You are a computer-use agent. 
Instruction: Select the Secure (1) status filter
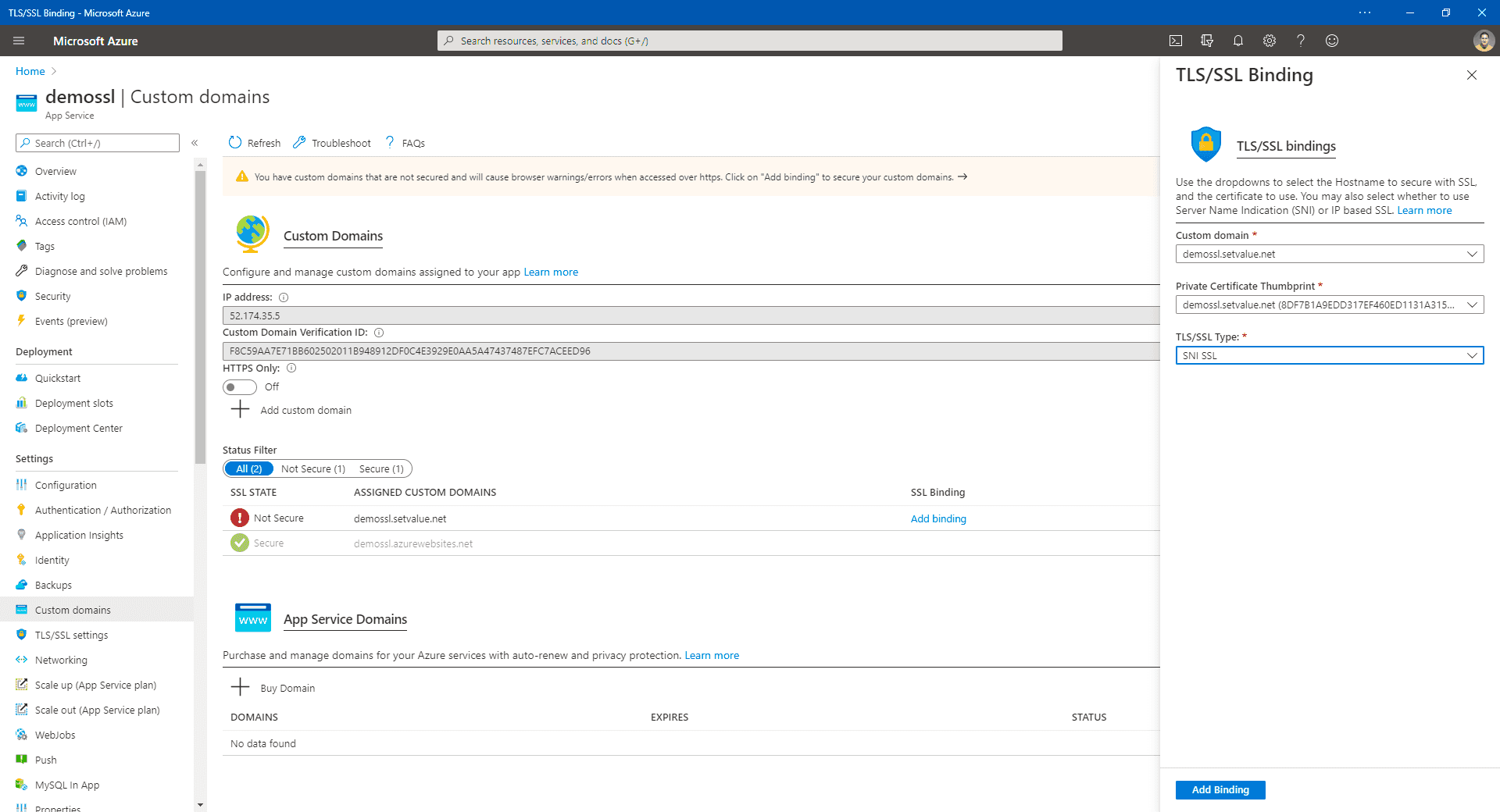[381, 468]
